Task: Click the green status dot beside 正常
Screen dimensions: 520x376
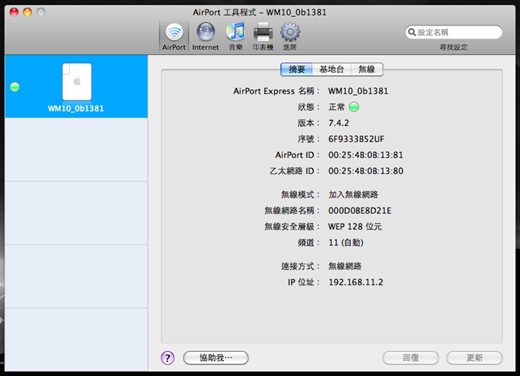Action: pyautogui.click(x=354, y=107)
